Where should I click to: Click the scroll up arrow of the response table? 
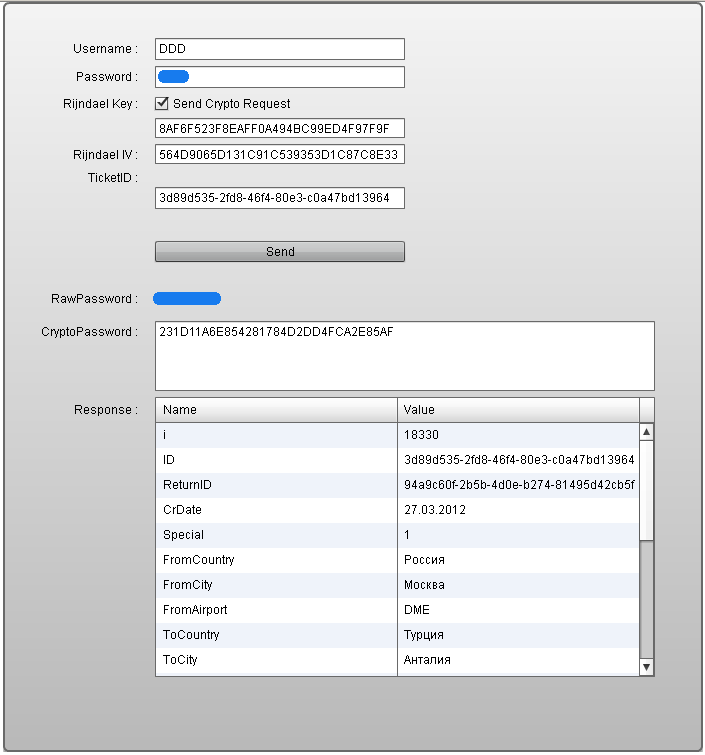tap(647, 432)
